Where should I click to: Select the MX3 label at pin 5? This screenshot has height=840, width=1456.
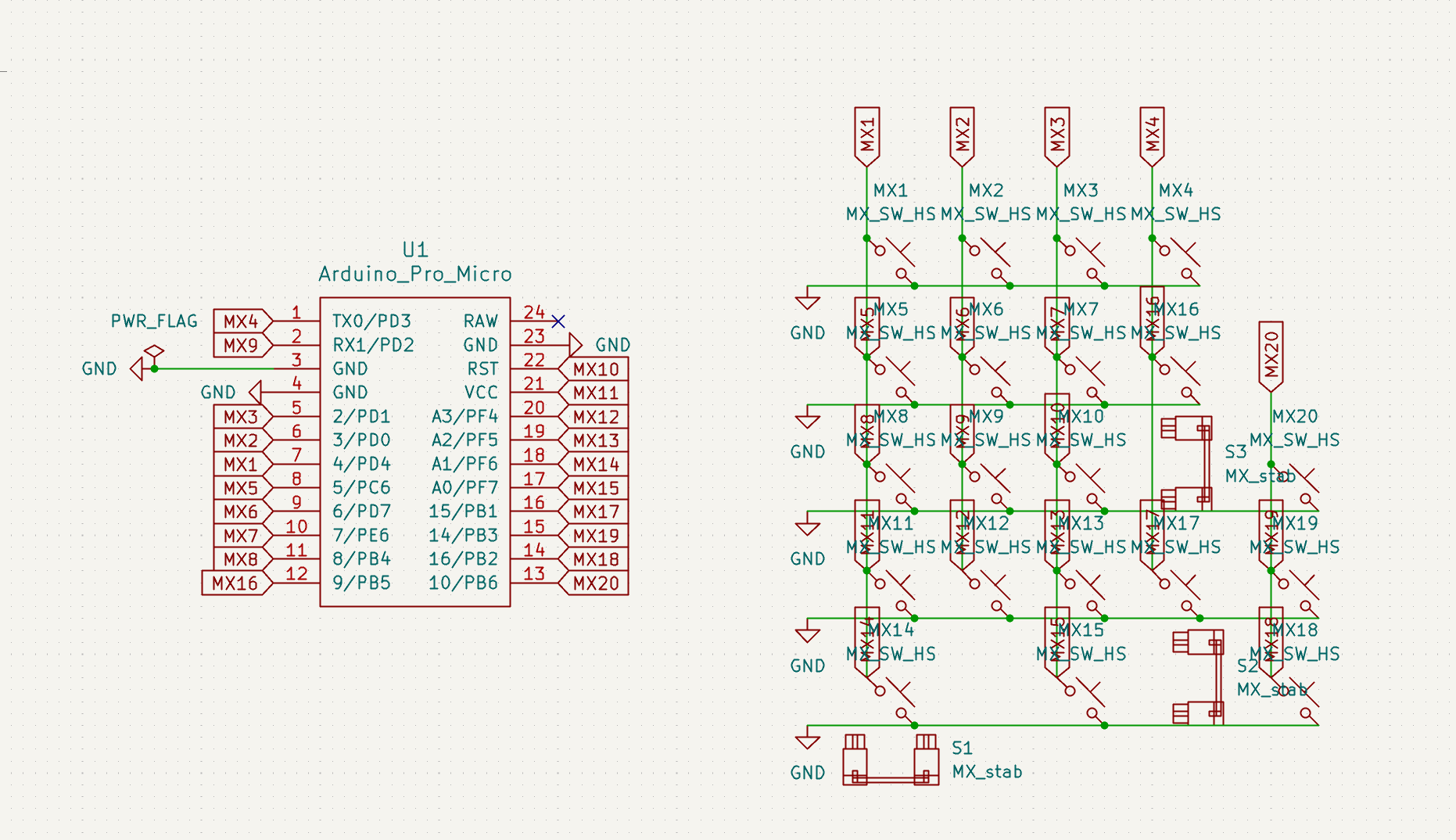point(242,417)
